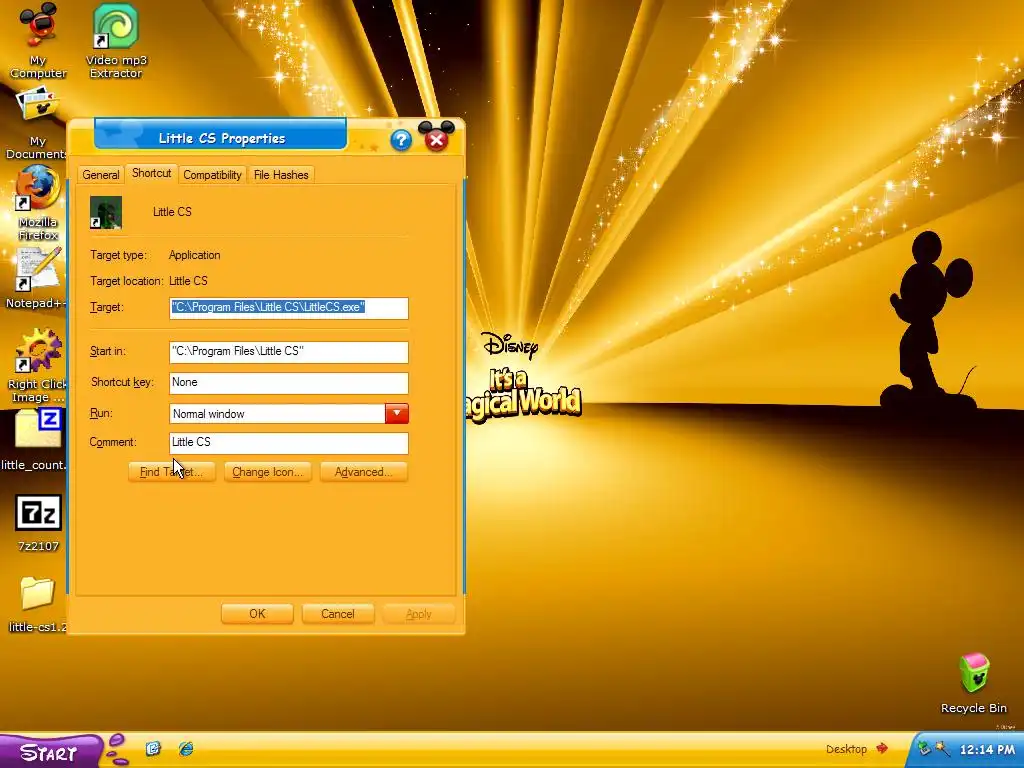Click the Comment text field

pos(289,443)
